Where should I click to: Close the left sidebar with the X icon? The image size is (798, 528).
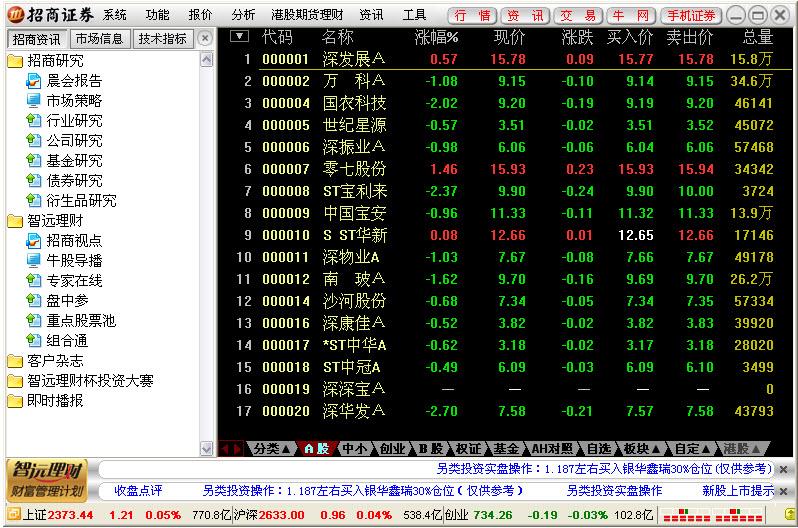coord(204,38)
